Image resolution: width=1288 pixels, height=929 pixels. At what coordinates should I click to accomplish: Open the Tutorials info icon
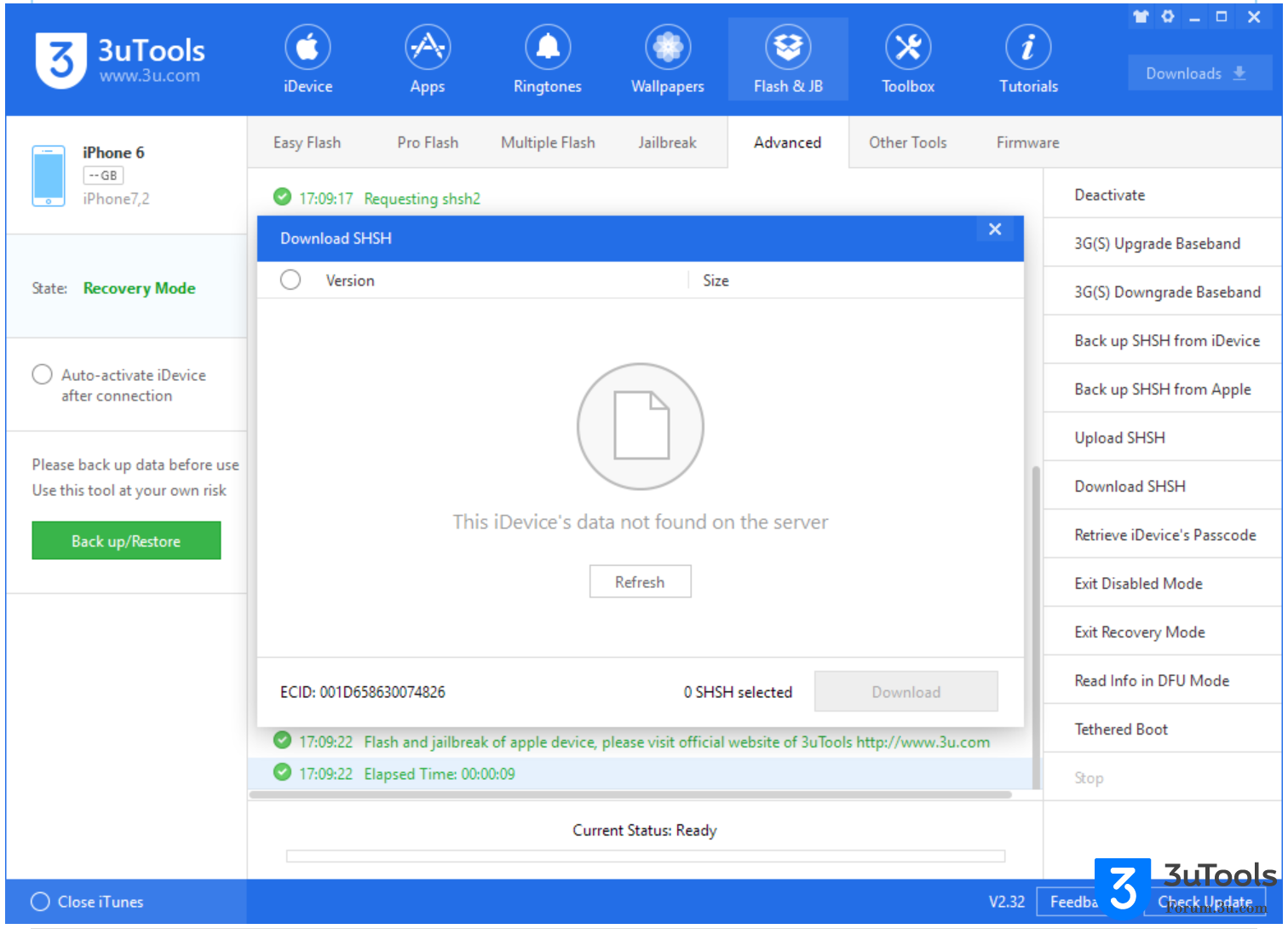pyautogui.click(x=1028, y=48)
